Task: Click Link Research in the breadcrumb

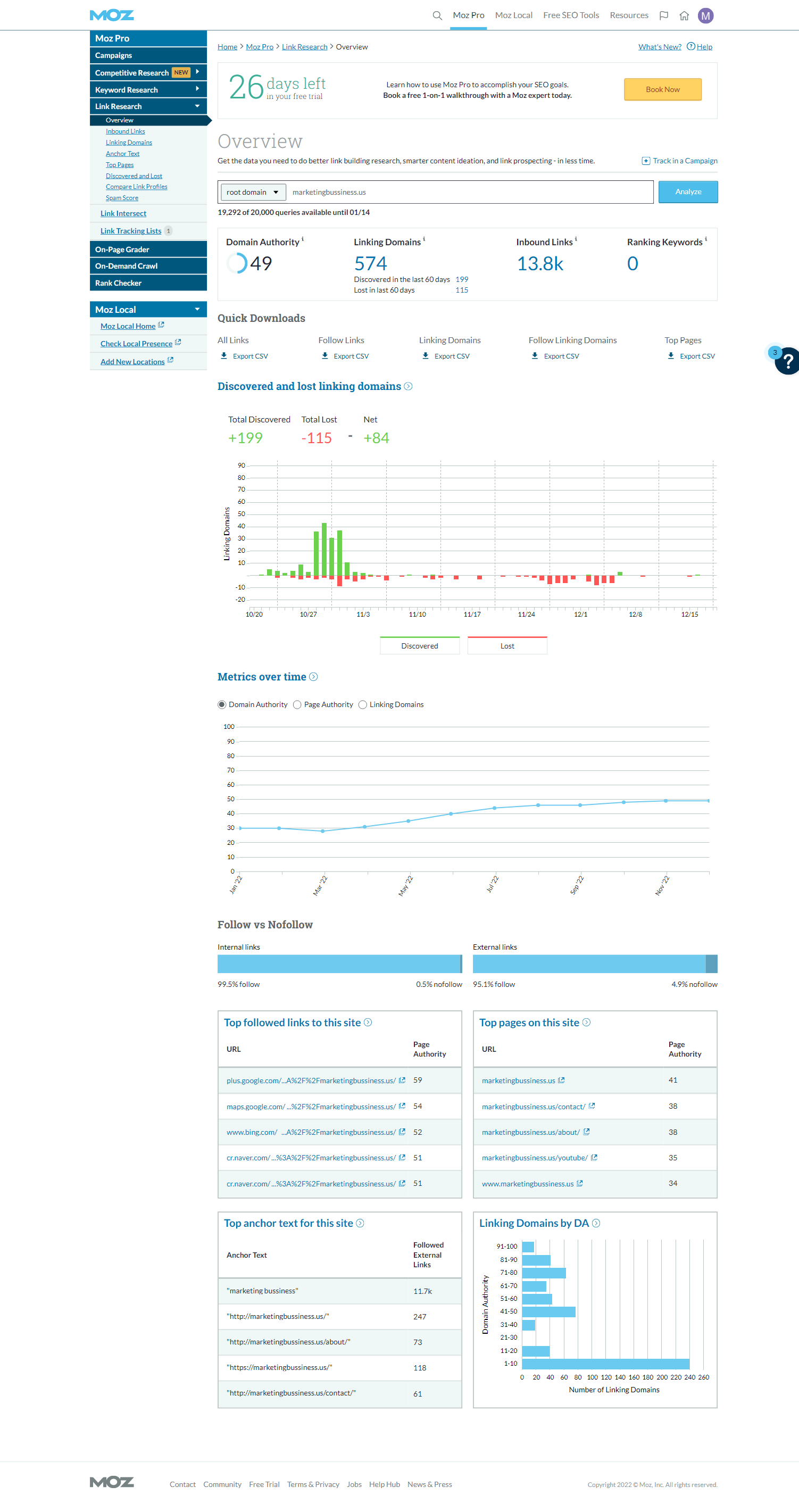Action: 305,46
